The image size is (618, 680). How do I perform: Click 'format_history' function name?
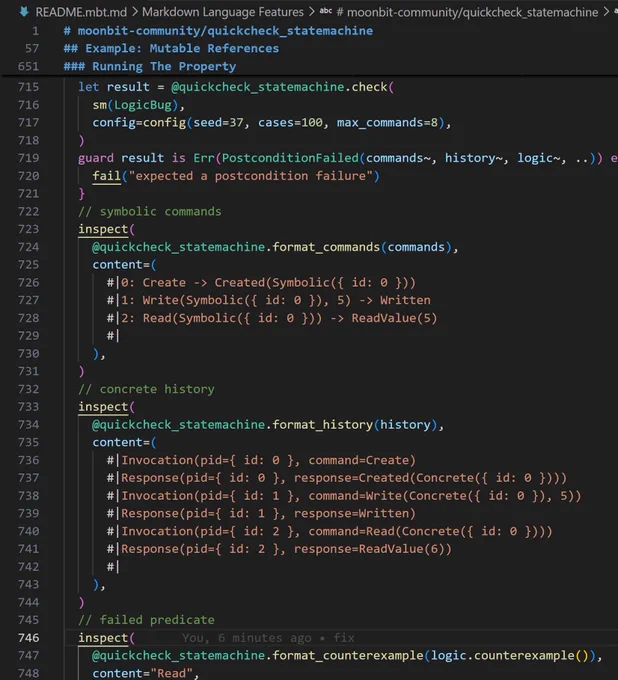[x=323, y=425]
